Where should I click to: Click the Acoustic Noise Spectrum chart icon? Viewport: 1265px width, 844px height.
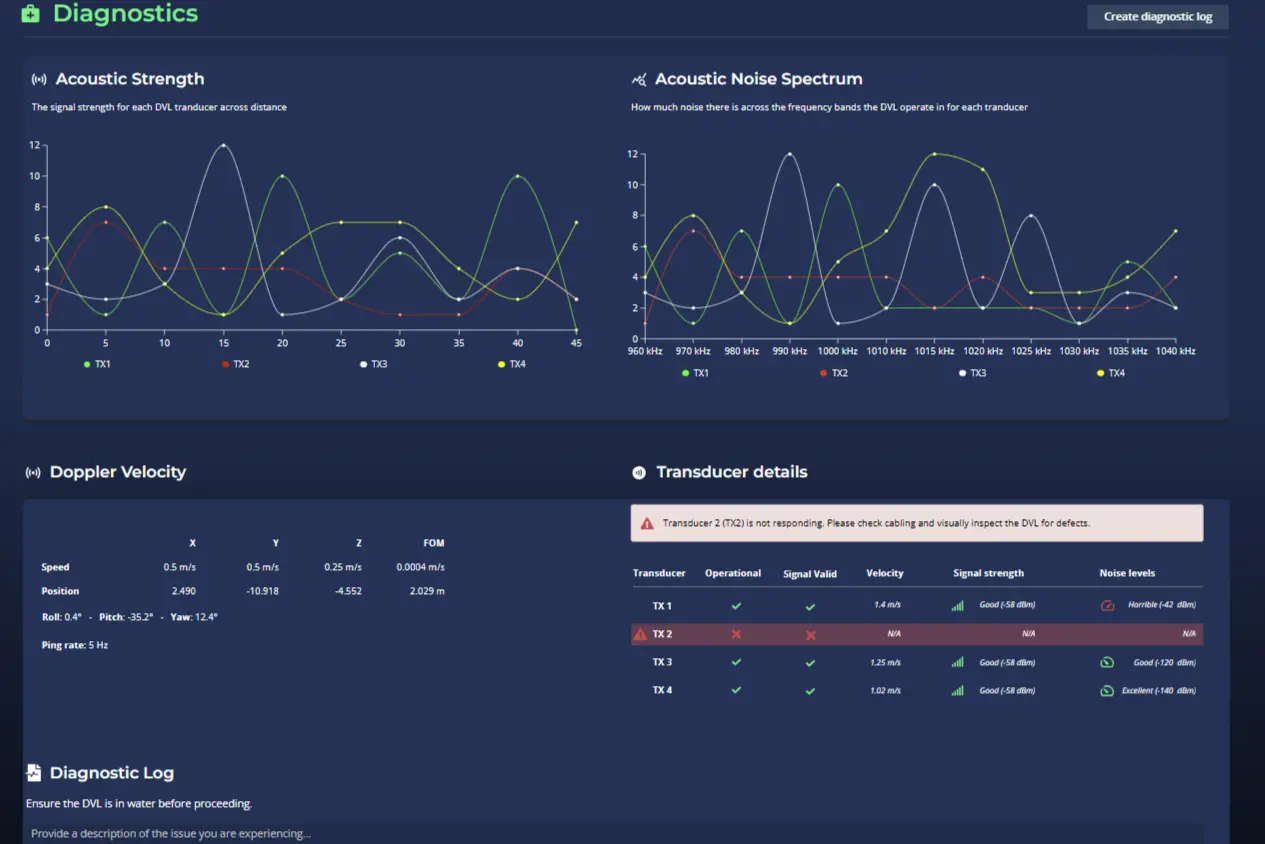click(x=639, y=80)
